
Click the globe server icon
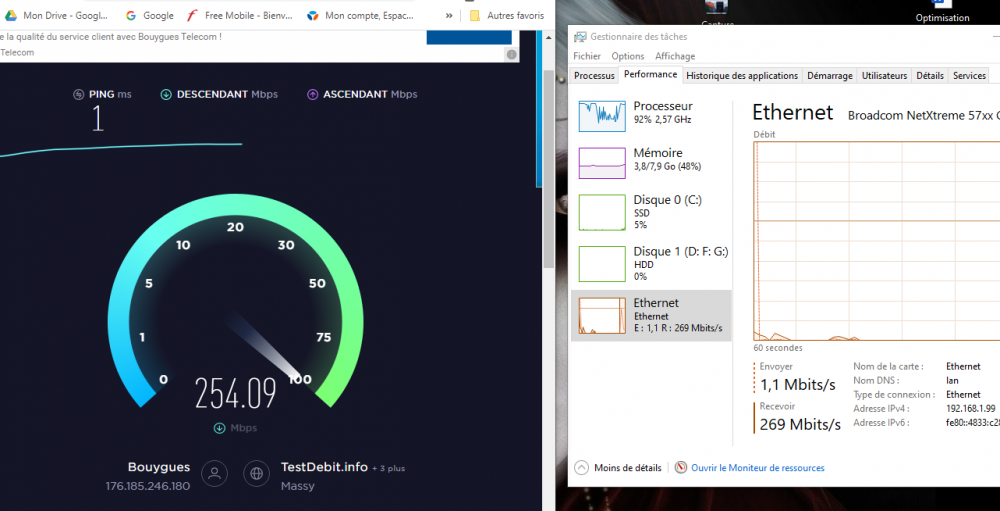point(257,473)
